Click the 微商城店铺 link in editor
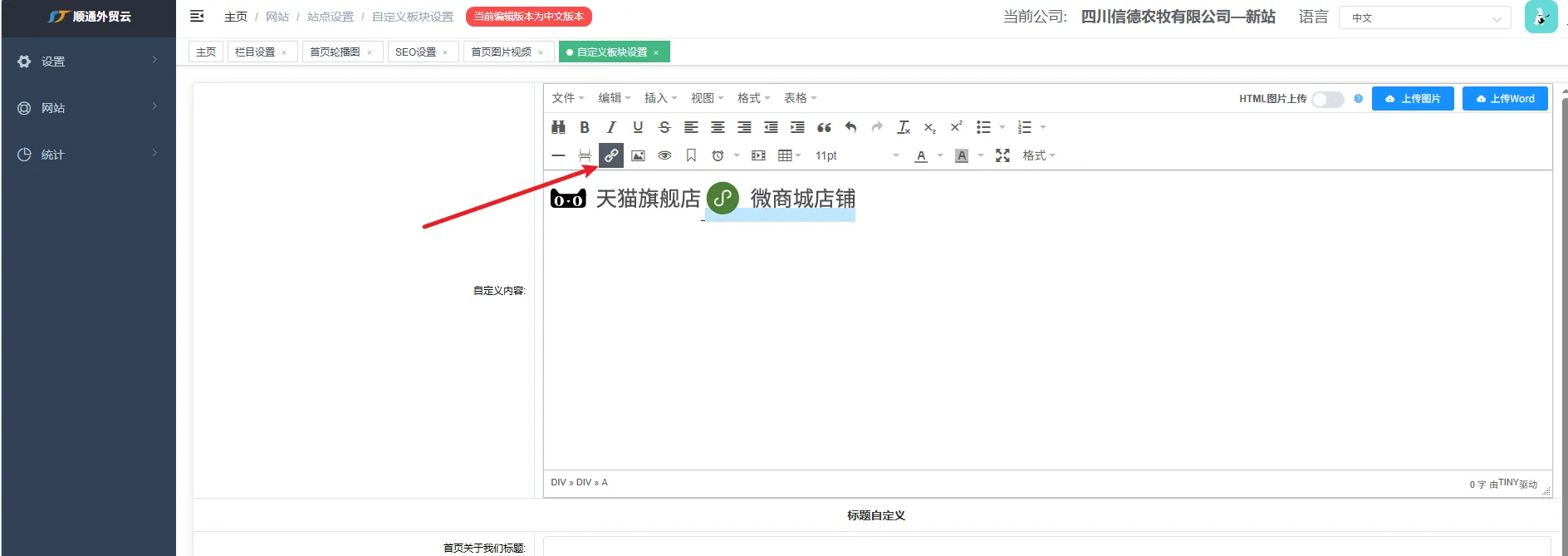Viewport: 1568px width, 556px height. coord(802,199)
